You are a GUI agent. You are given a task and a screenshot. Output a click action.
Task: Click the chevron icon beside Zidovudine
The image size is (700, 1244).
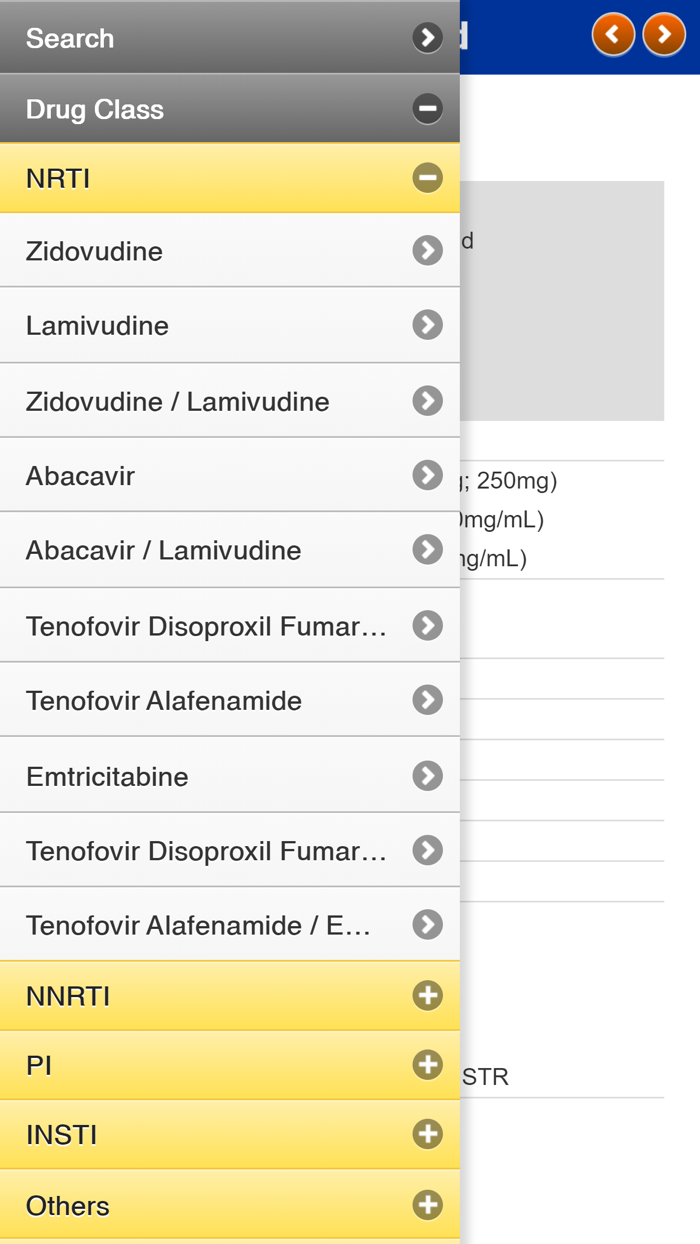click(x=427, y=250)
